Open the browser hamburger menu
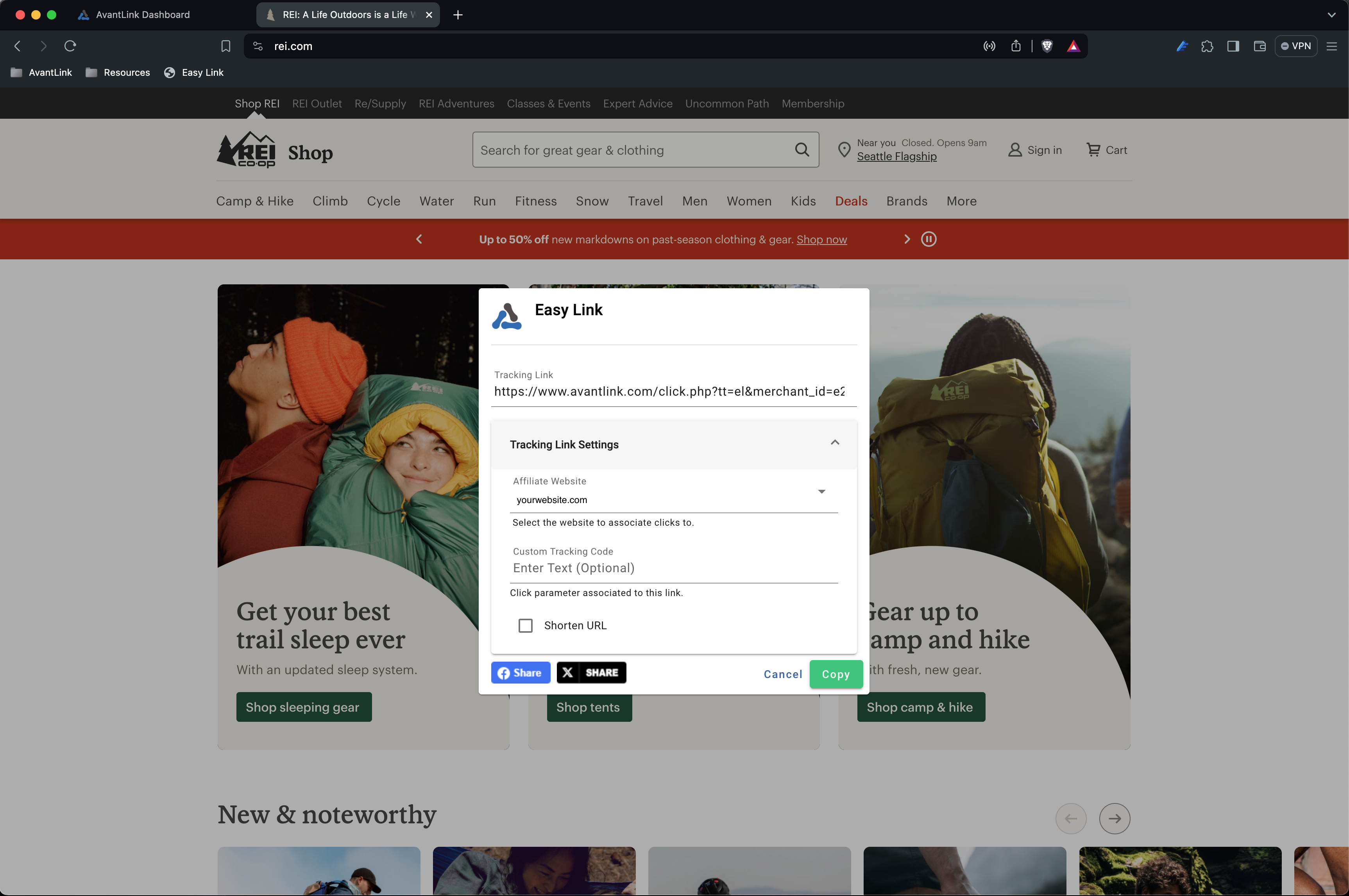This screenshot has width=1349, height=896. pyautogui.click(x=1331, y=46)
